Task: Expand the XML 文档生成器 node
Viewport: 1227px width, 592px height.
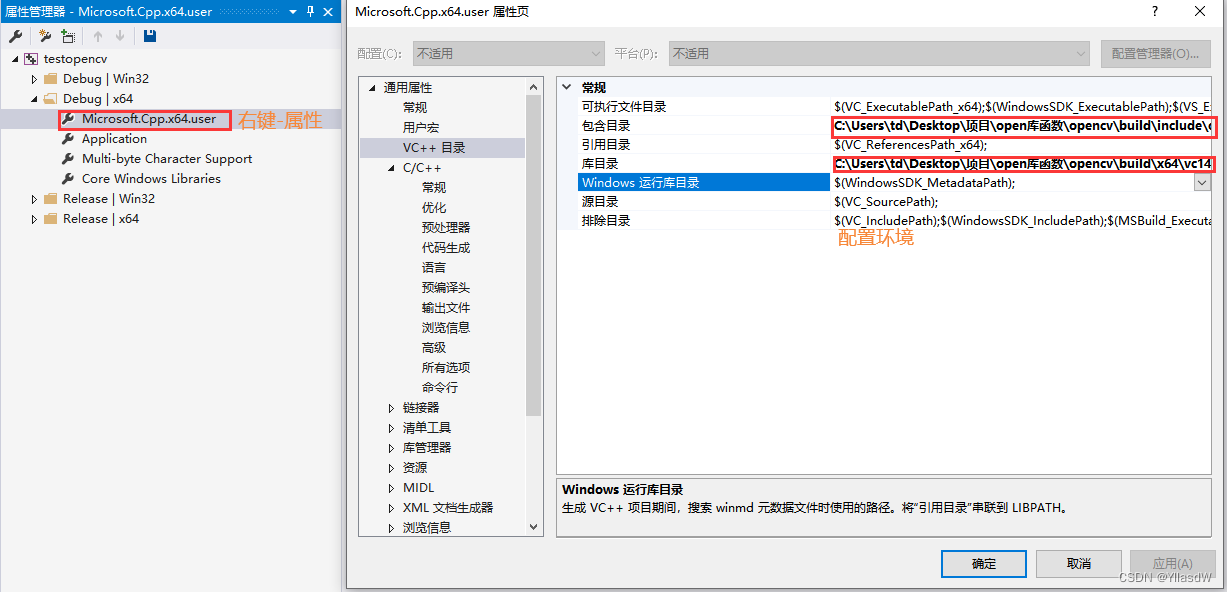Action: (392, 508)
